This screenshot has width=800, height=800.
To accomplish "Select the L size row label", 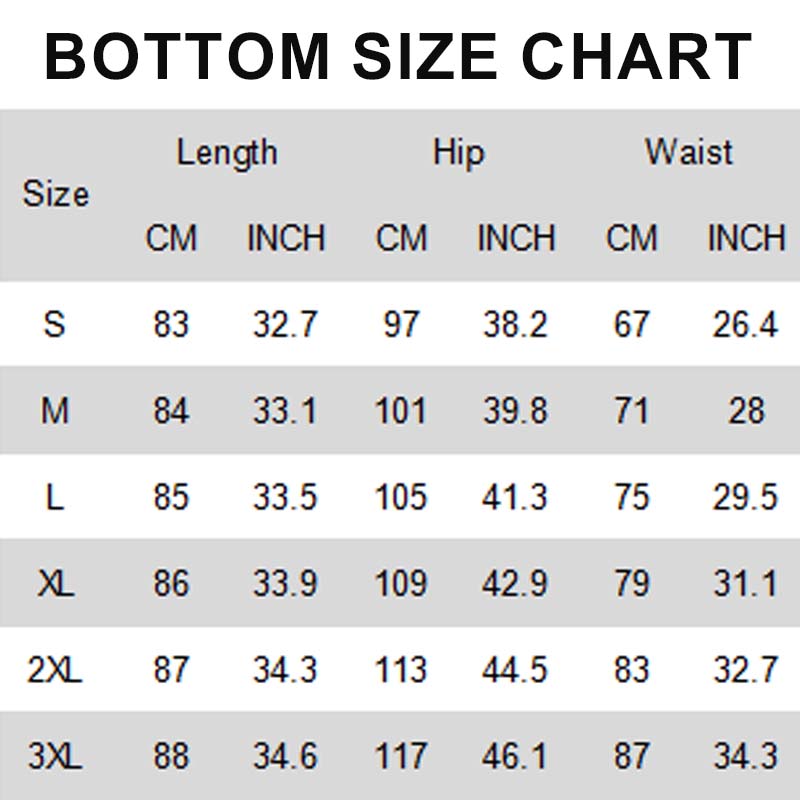I will coord(55,497).
